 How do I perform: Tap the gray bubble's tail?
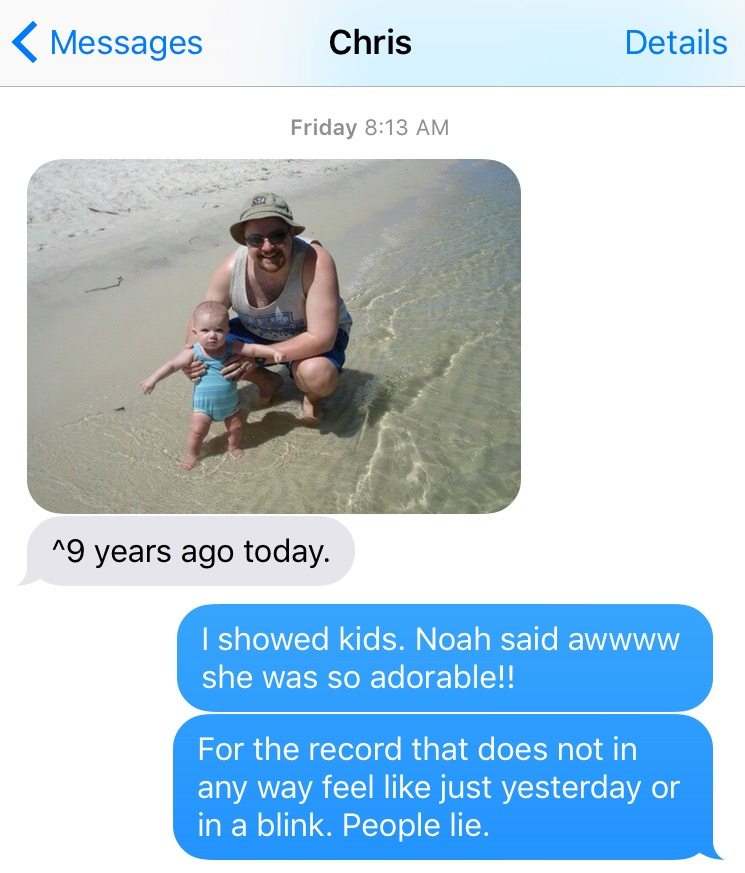(28, 579)
